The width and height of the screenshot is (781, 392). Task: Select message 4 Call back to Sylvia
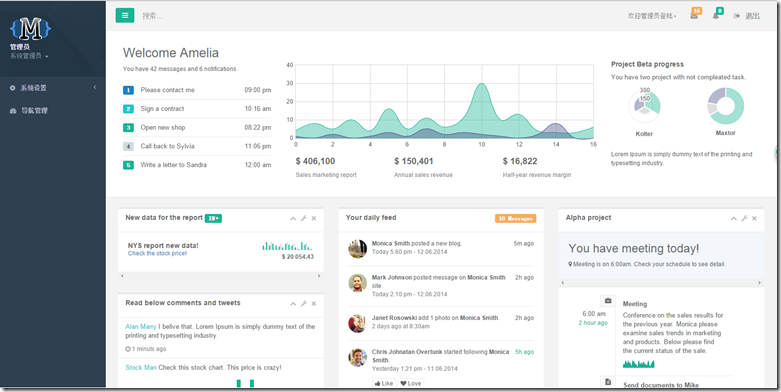click(x=197, y=146)
